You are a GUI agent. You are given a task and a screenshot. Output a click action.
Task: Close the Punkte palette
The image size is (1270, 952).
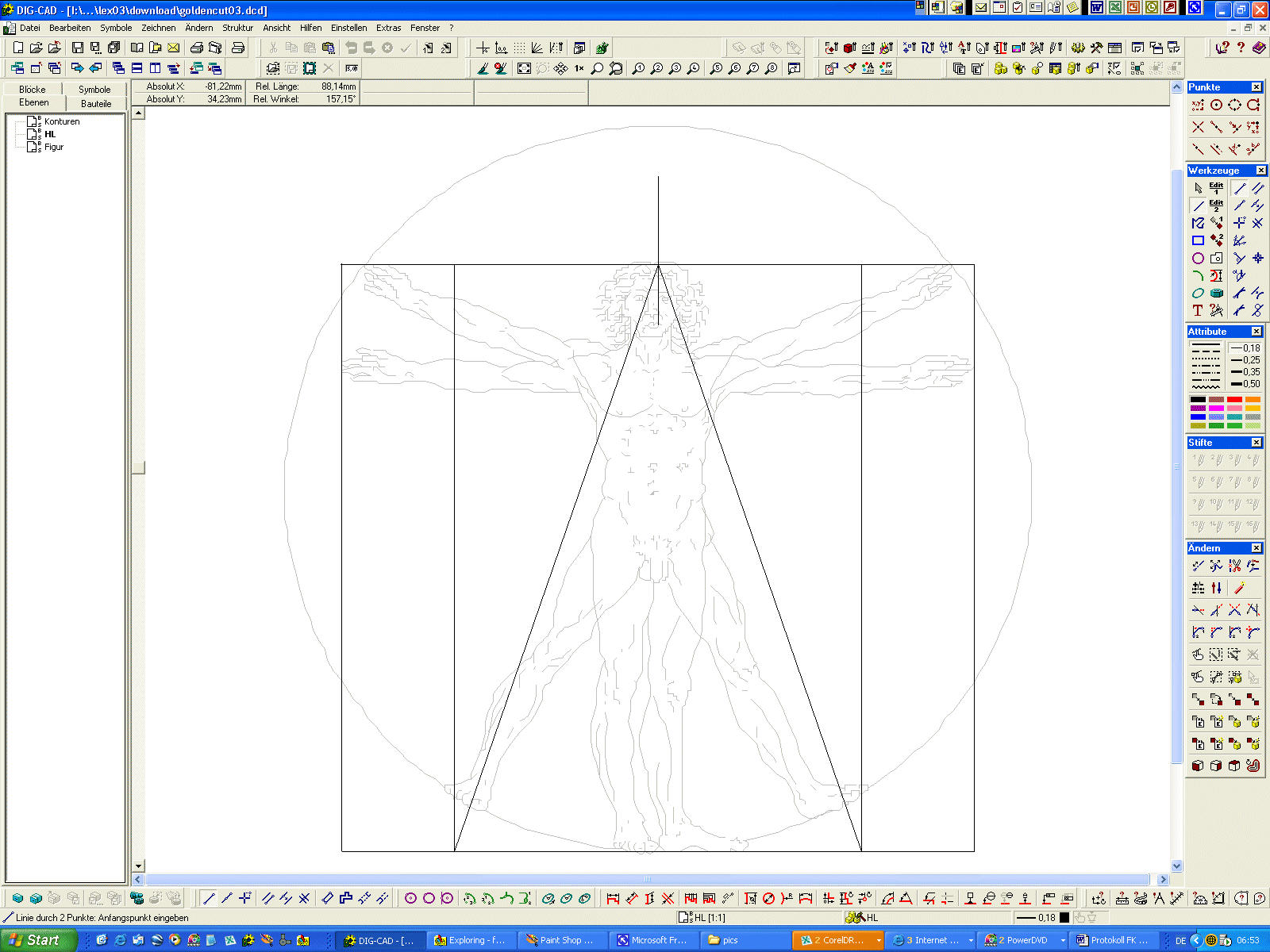tap(1257, 87)
